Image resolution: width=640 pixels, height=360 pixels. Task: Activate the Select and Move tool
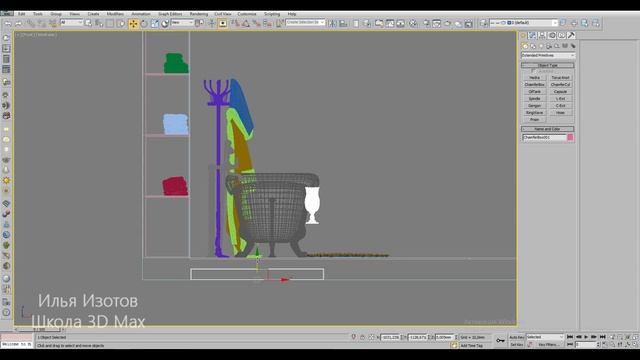point(133,23)
